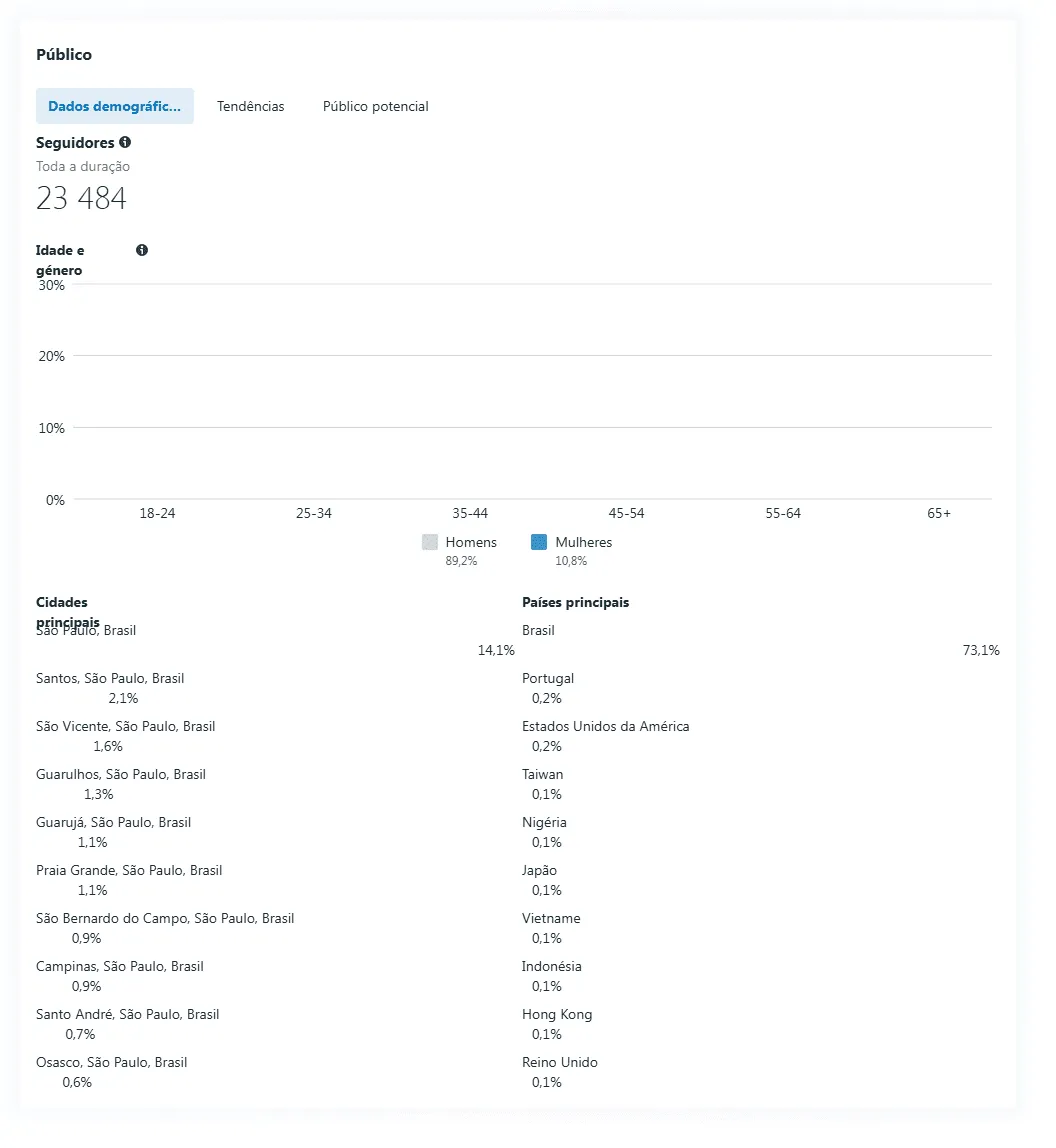
Task: Click the 65+ age group label
Action: (x=939, y=513)
